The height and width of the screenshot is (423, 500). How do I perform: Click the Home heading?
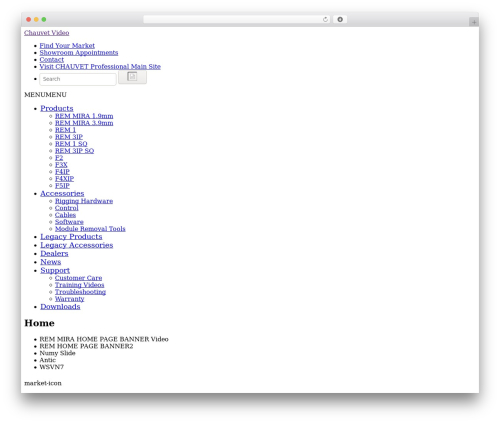39,323
